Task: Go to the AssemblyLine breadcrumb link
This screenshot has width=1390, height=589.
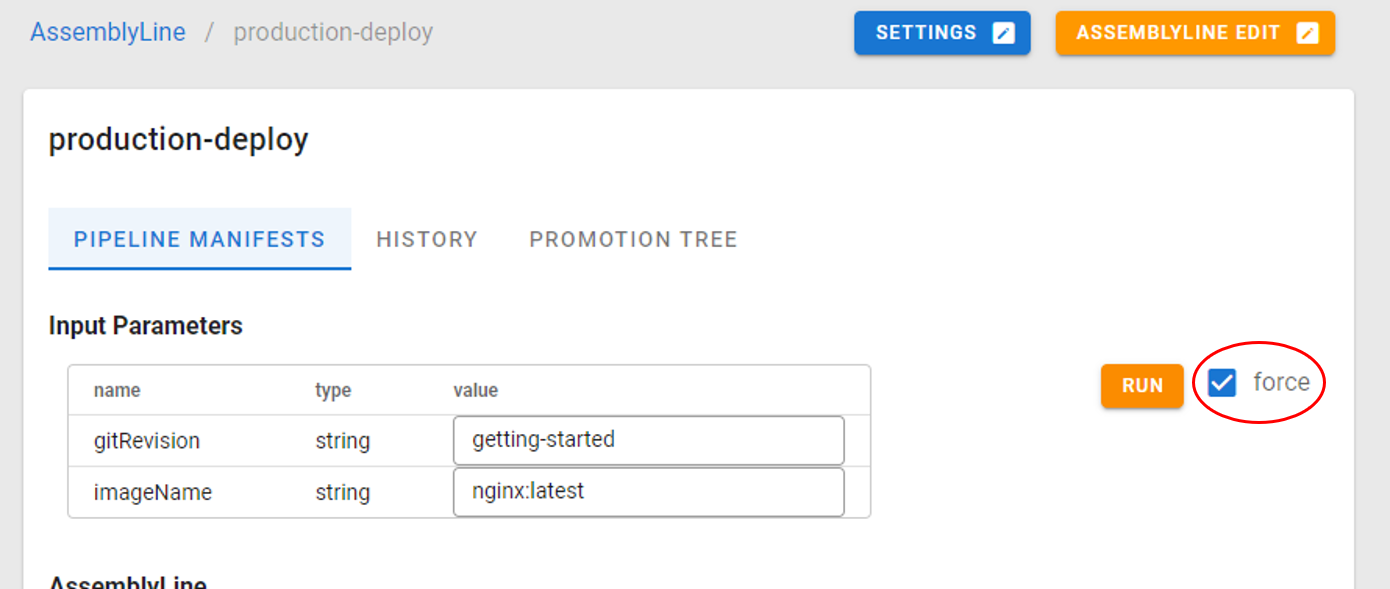Action: (108, 32)
